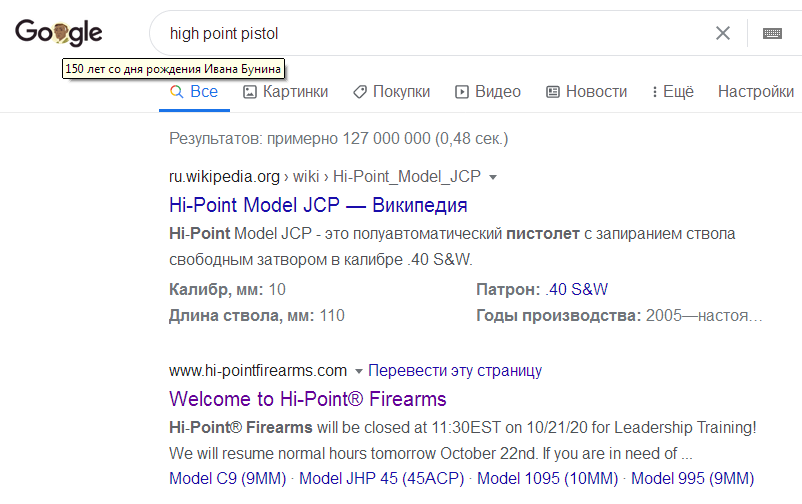Expand dropdown arrow next to Wikipedia URL
Viewport: 802px width, 504px height.
point(493,177)
